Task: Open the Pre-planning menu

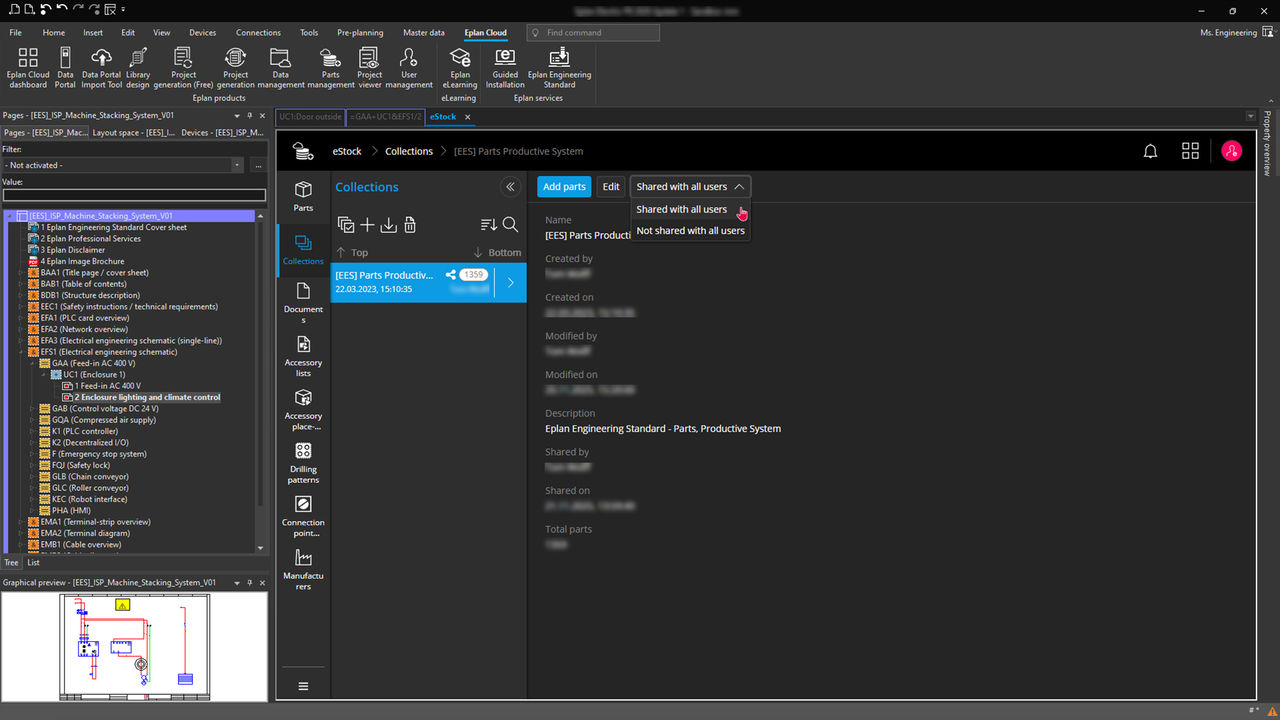Action: pos(360,32)
